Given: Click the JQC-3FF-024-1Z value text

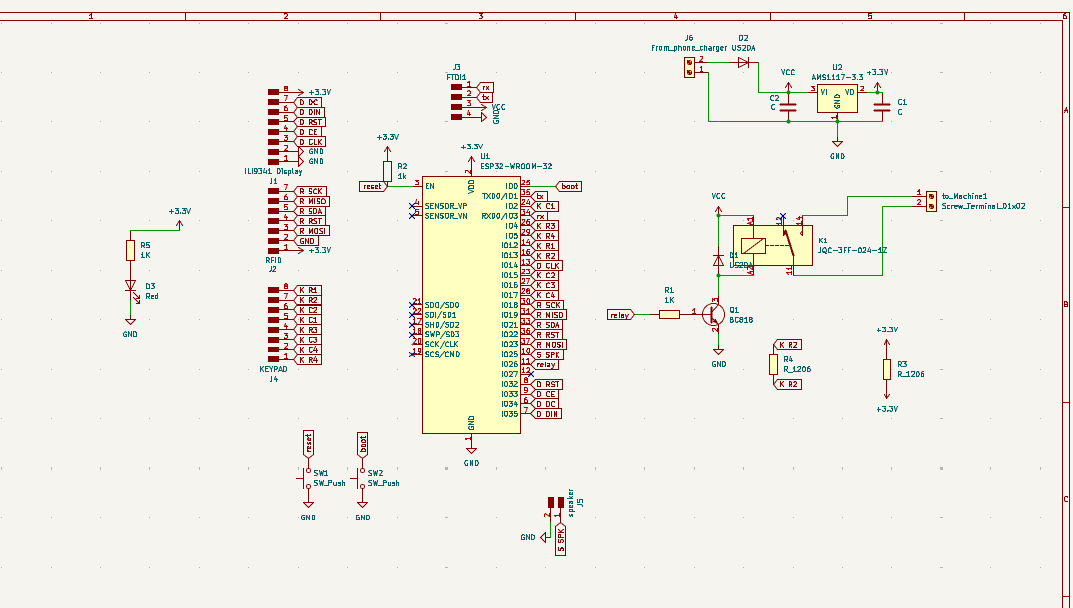Looking at the screenshot, I should pos(853,251).
